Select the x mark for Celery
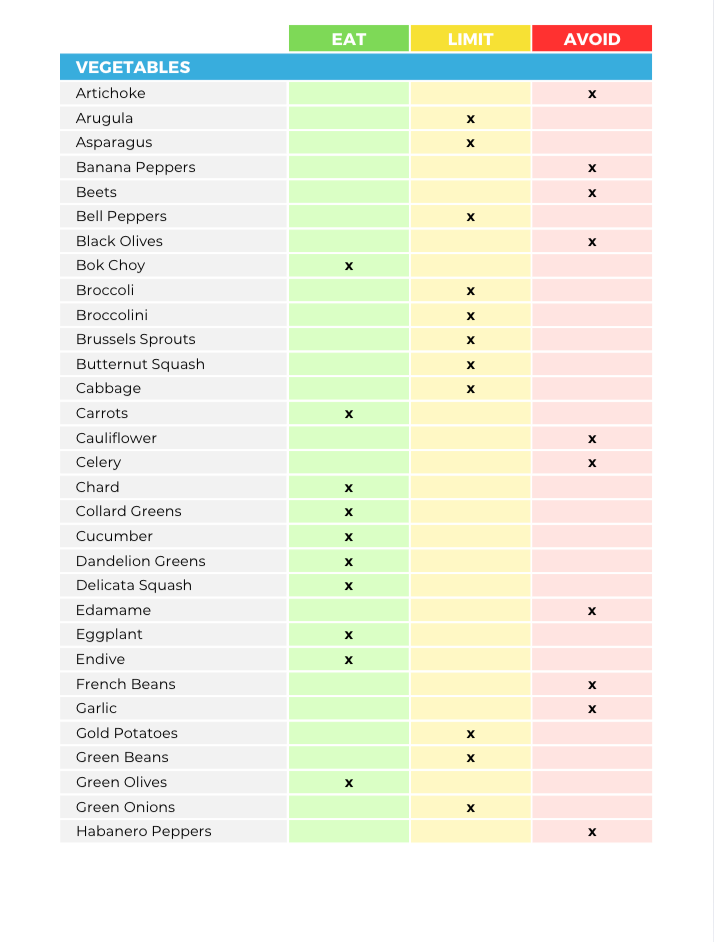Viewport: 714px width, 942px height. (592, 463)
